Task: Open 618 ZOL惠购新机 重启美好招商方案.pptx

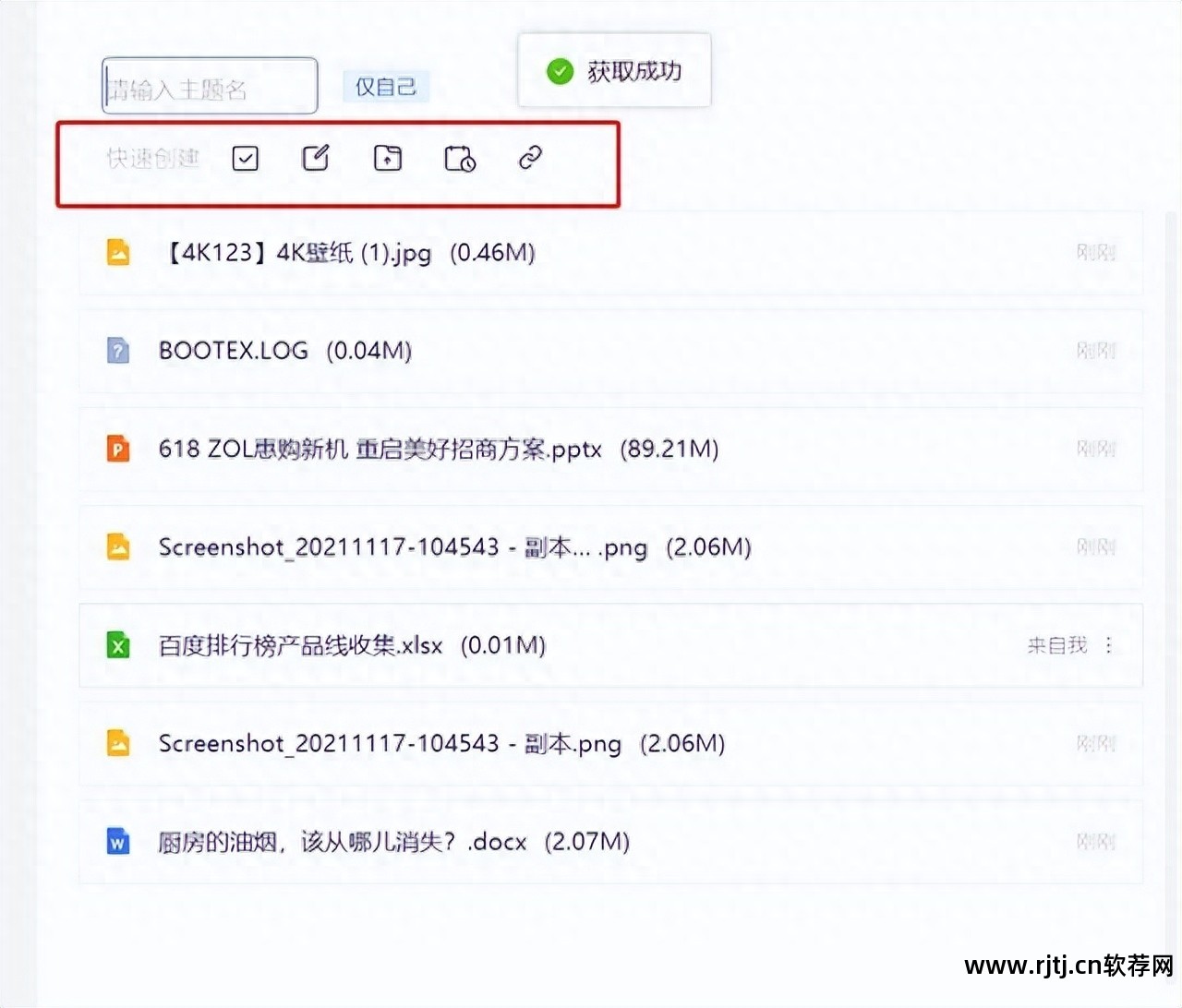Action: tap(380, 450)
